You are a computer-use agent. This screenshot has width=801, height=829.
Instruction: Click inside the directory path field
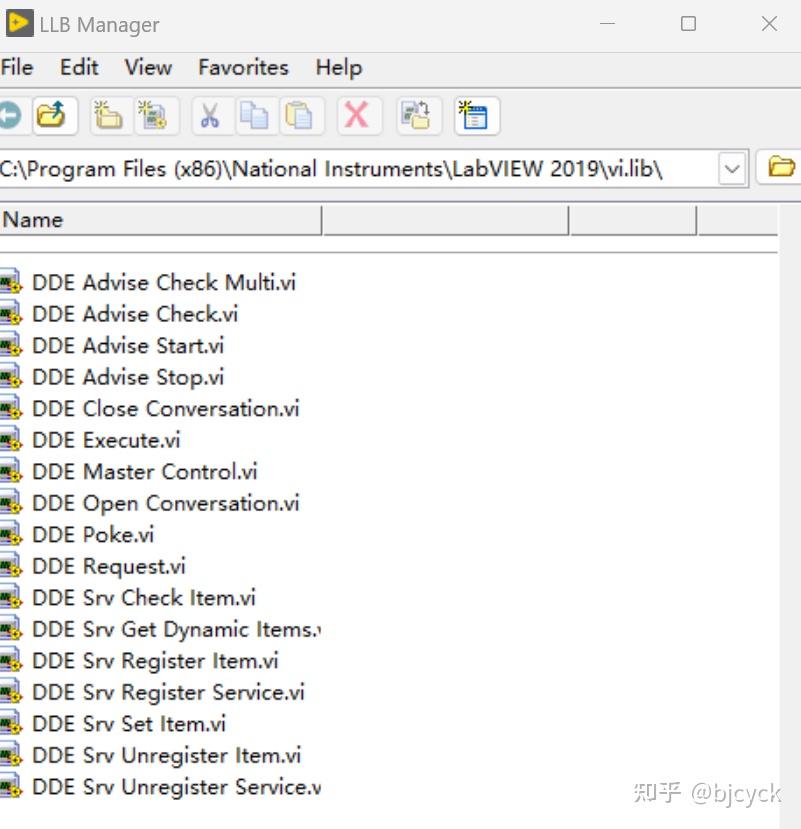click(350, 168)
